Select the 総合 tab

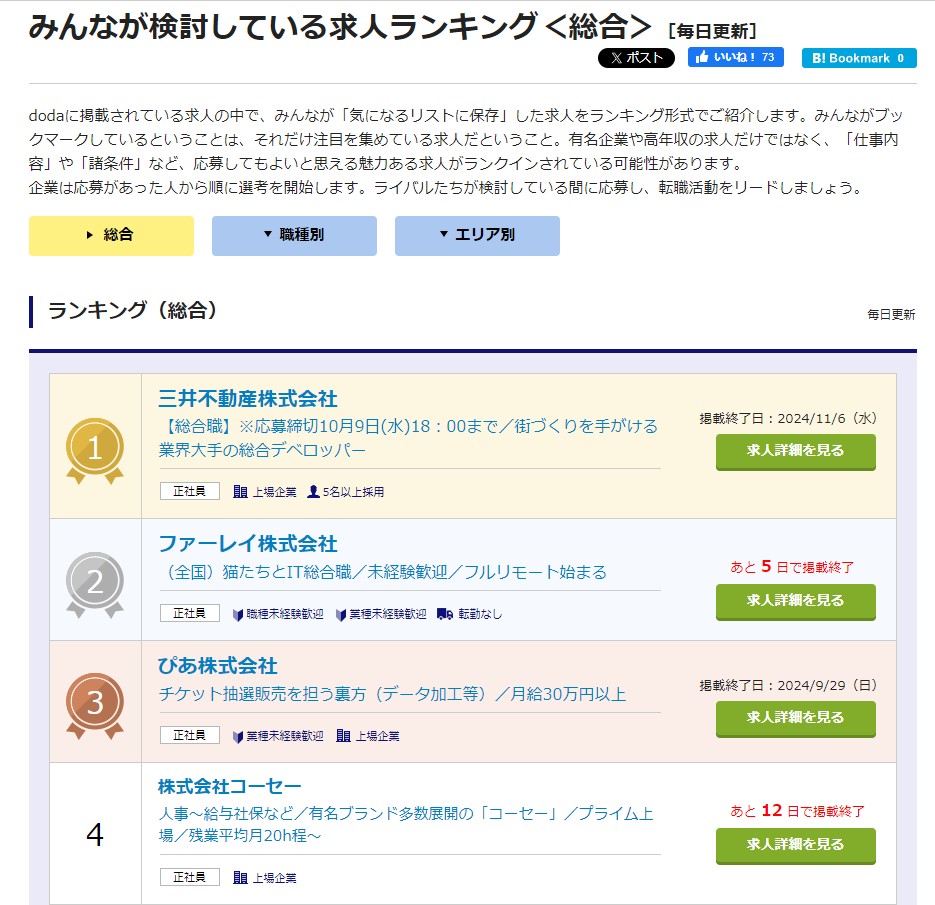111,235
